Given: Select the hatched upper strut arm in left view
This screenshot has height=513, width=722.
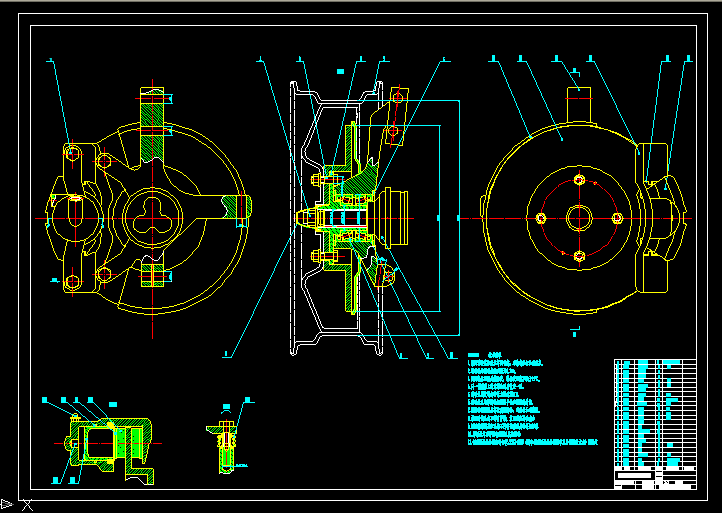Looking at the screenshot, I should 152,124.
